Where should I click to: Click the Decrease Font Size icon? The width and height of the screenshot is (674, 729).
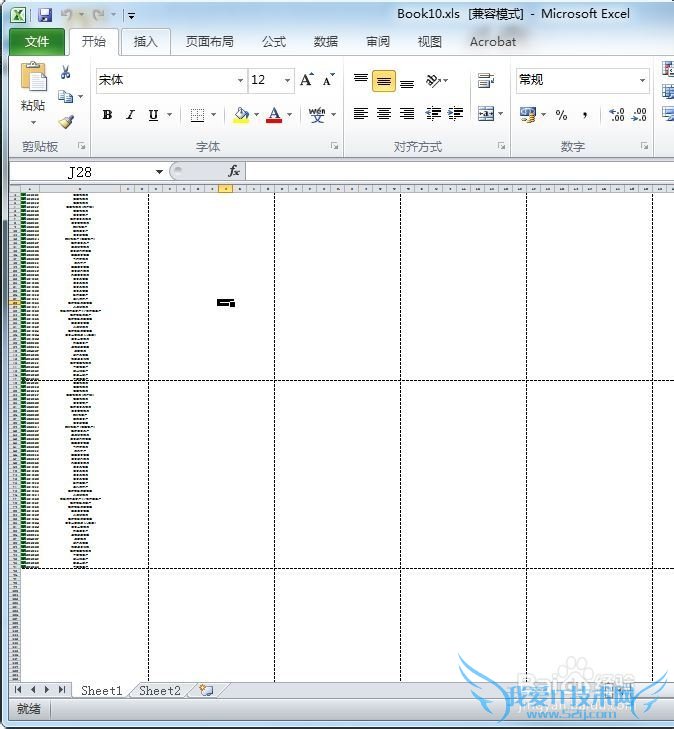pos(329,80)
